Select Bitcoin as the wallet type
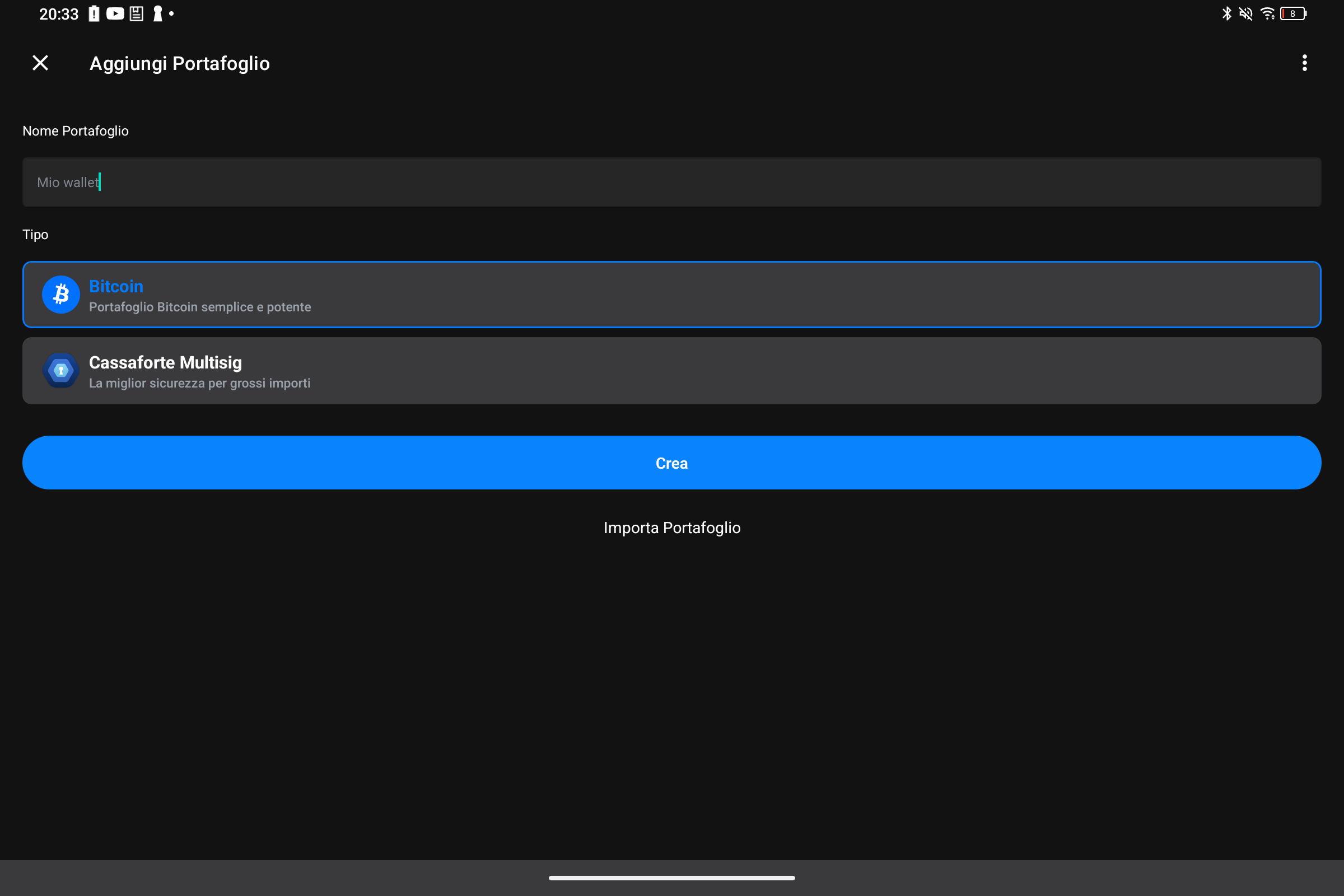 671,295
